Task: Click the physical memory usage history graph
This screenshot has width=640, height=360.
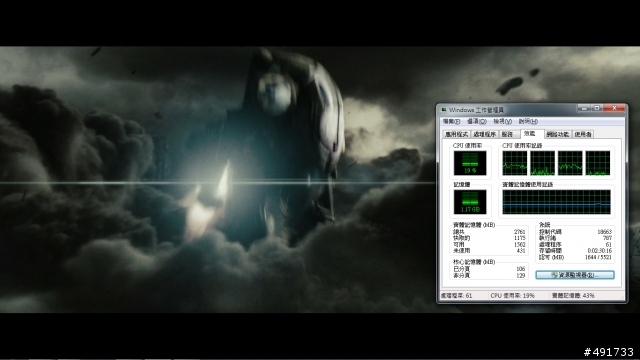Action: coord(556,202)
